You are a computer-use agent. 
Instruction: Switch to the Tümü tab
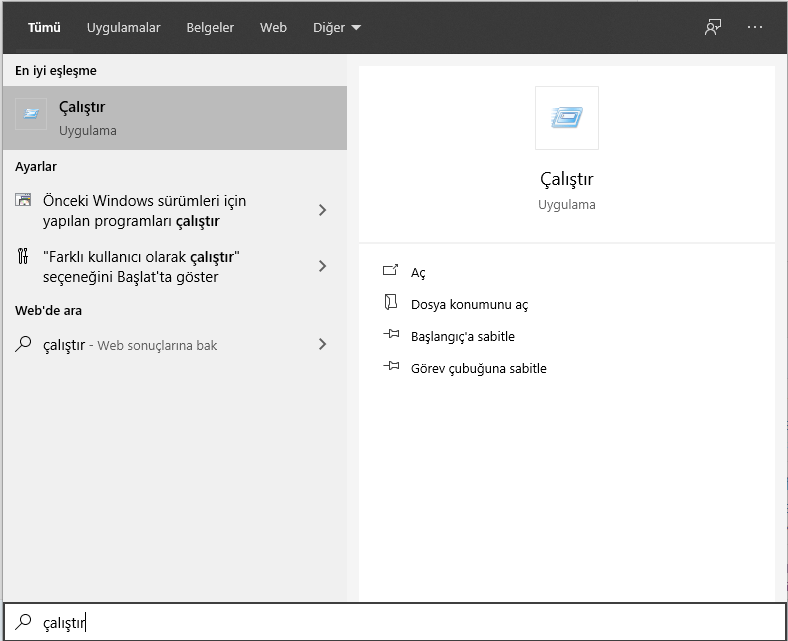(44, 28)
